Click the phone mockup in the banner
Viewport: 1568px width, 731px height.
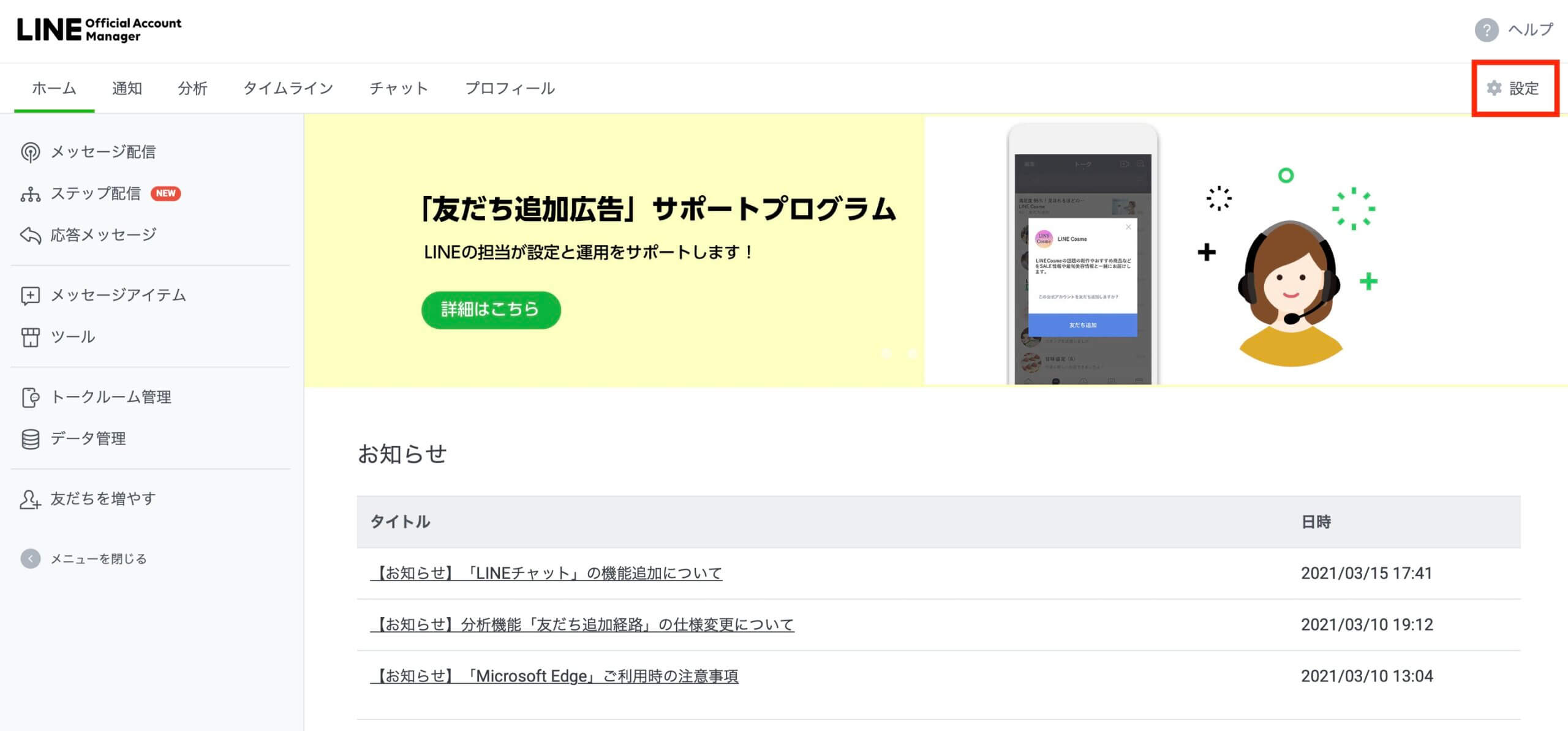coord(1083,254)
